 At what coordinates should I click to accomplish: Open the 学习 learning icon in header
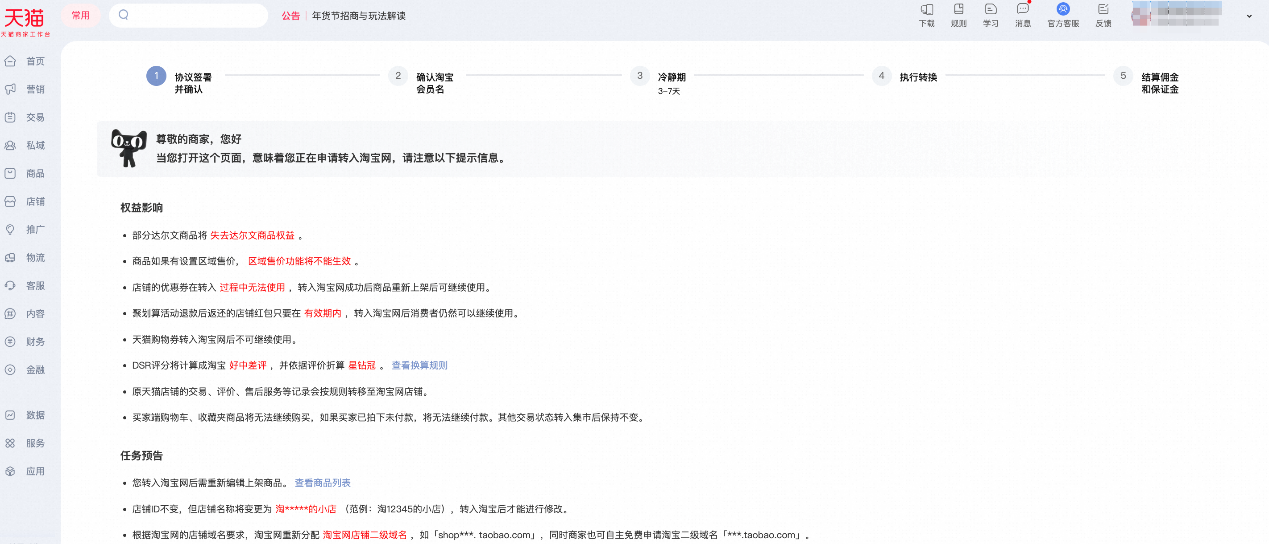click(990, 9)
